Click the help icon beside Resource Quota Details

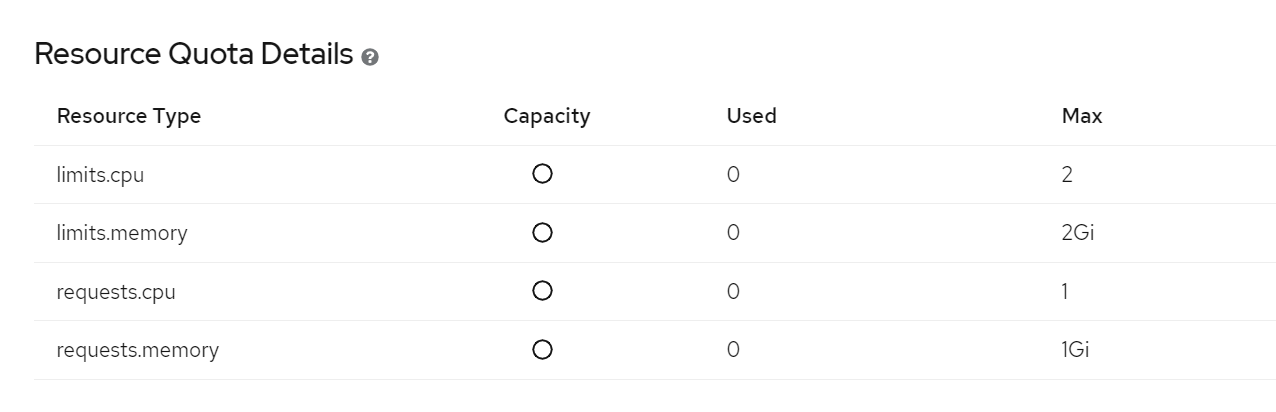(x=371, y=58)
